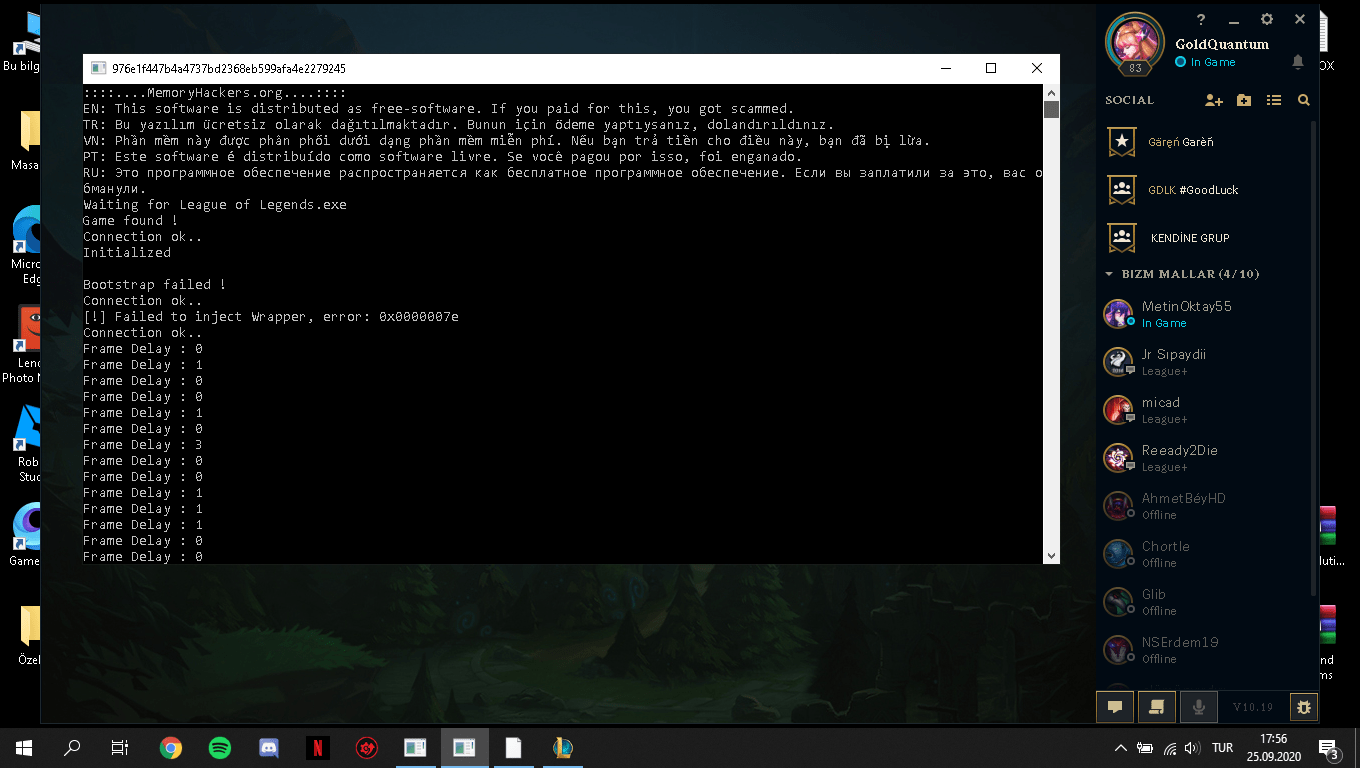Open the battery status tray icon
The image size is (1360, 768).
(1145, 748)
